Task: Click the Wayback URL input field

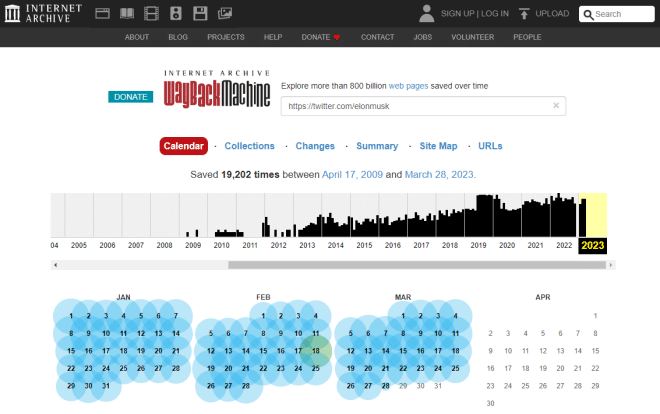Action: [423, 106]
